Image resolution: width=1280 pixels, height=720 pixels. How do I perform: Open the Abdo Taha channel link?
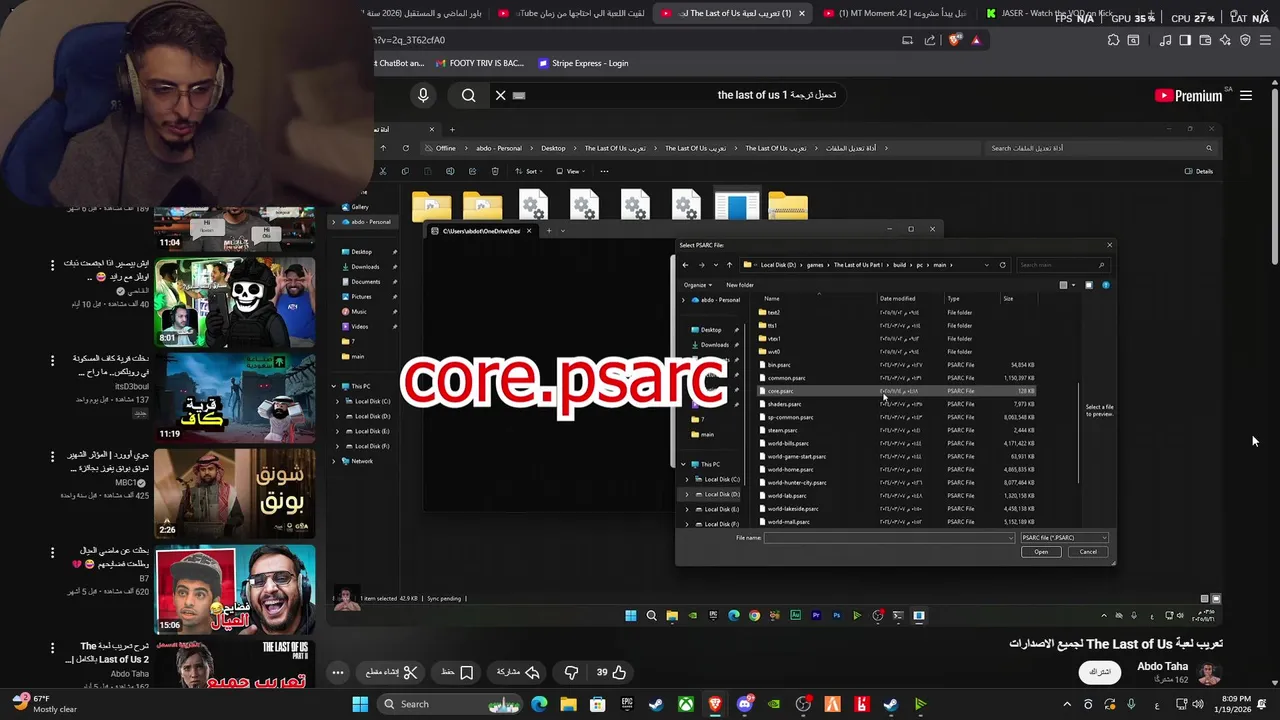tap(1162, 667)
